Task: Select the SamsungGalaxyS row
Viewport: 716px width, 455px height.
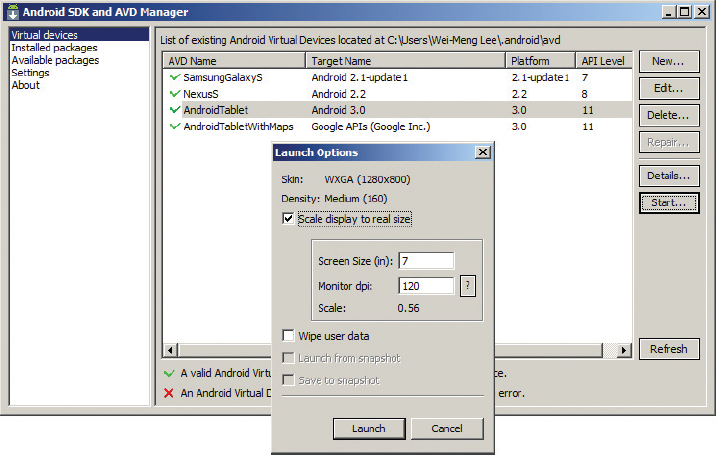Action: point(397,77)
